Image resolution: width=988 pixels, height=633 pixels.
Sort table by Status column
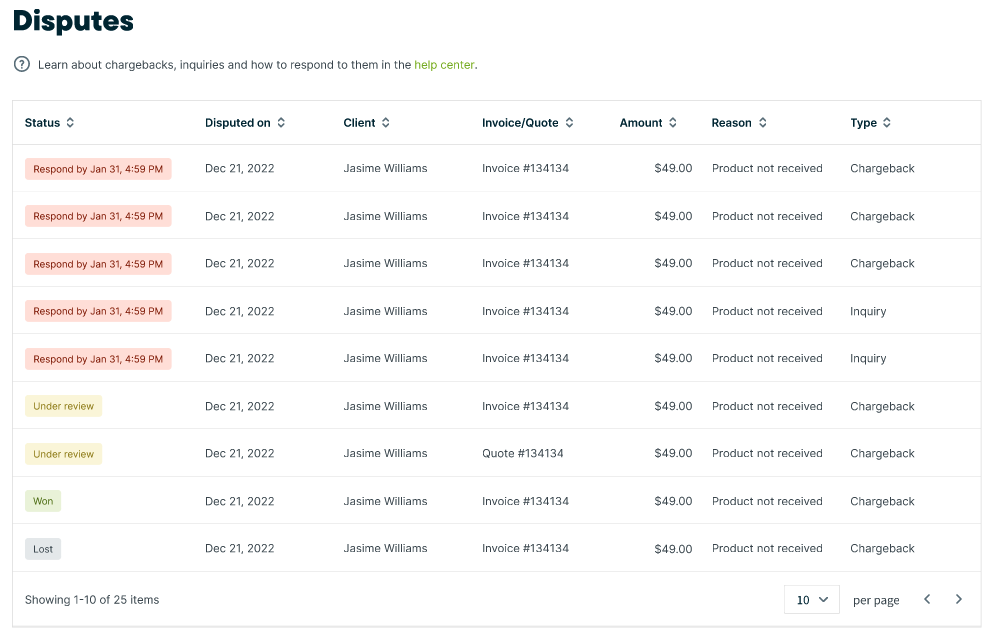click(x=70, y=123)
